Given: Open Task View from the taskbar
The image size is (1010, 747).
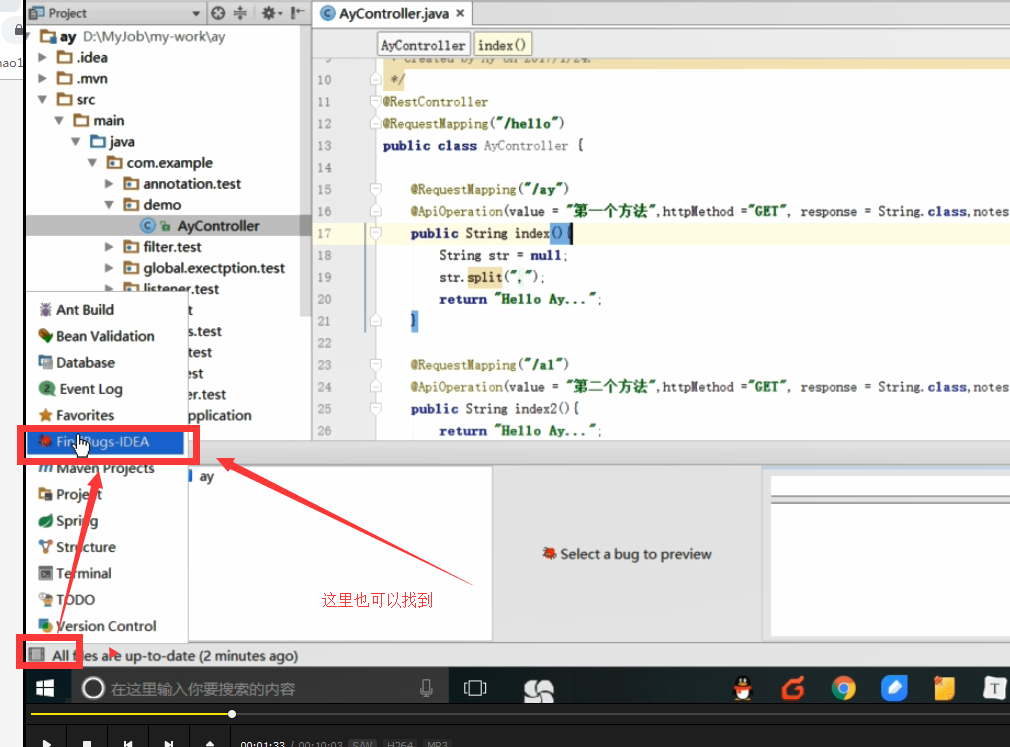Looking at the screenshot, I should click(x=475, y=688).
